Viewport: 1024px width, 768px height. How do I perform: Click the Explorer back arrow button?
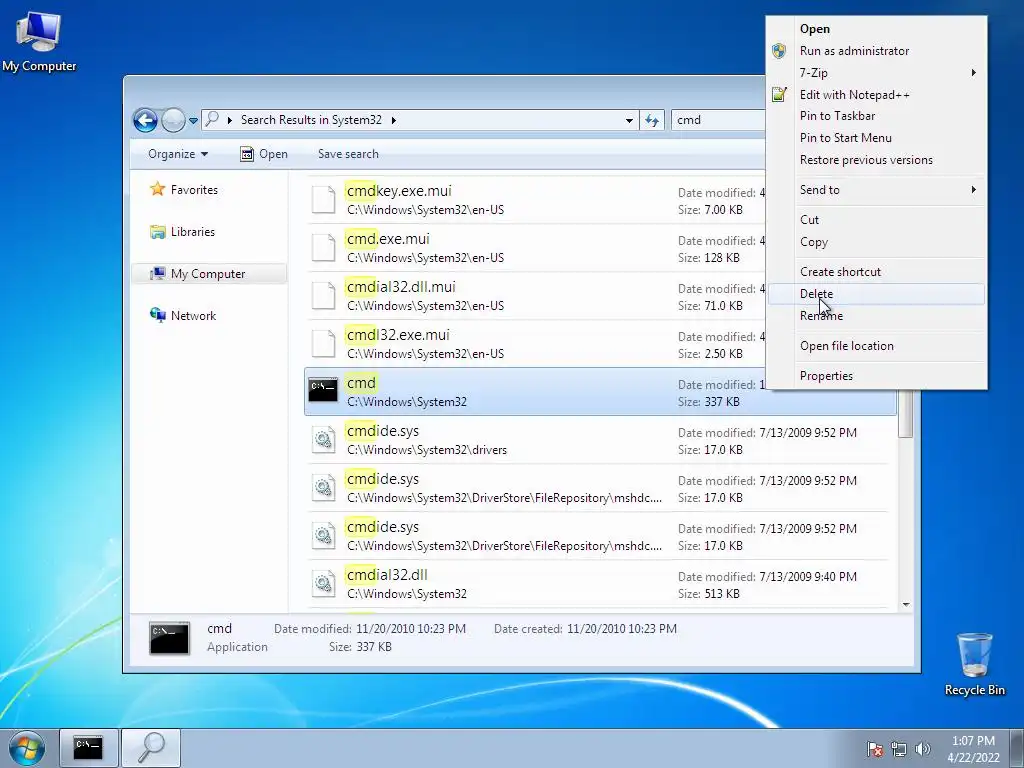click(x=145, y=120)
